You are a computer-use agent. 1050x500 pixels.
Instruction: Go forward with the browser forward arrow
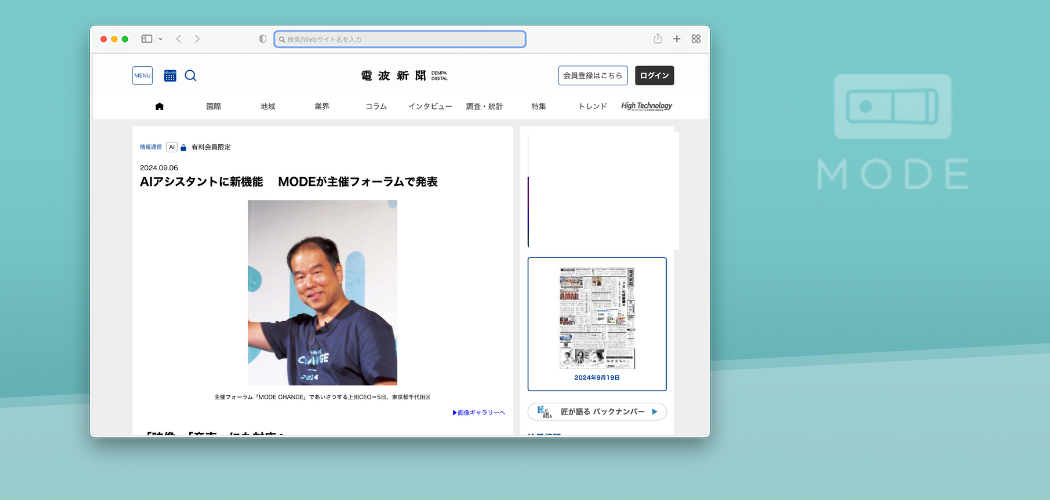point(197,39)
